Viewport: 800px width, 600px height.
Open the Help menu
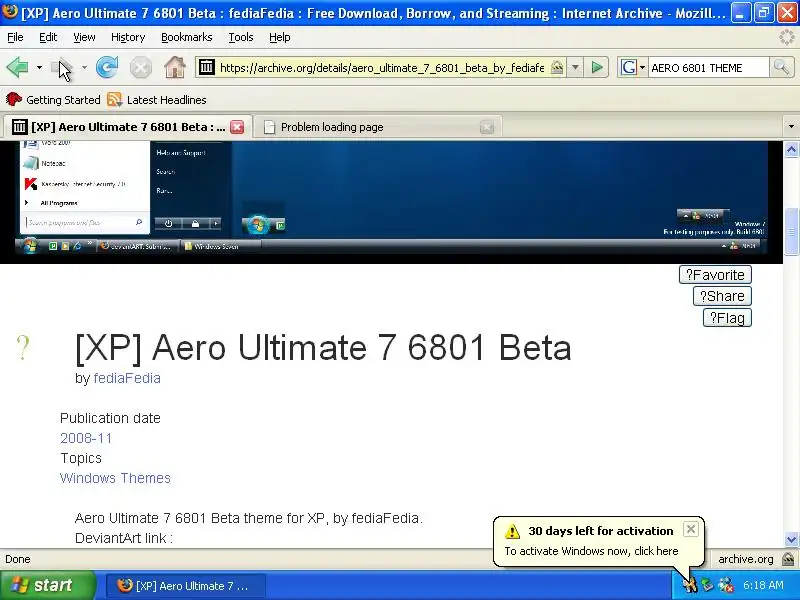point(280,37)
